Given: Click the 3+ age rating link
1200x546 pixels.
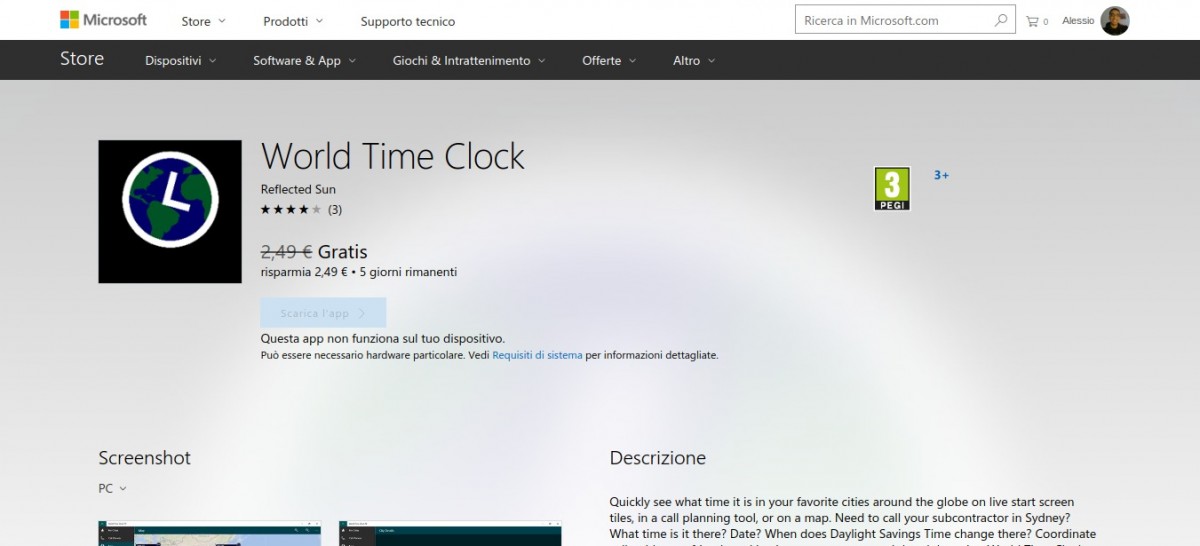Looking at the screenshot, I should click(941, 175).
